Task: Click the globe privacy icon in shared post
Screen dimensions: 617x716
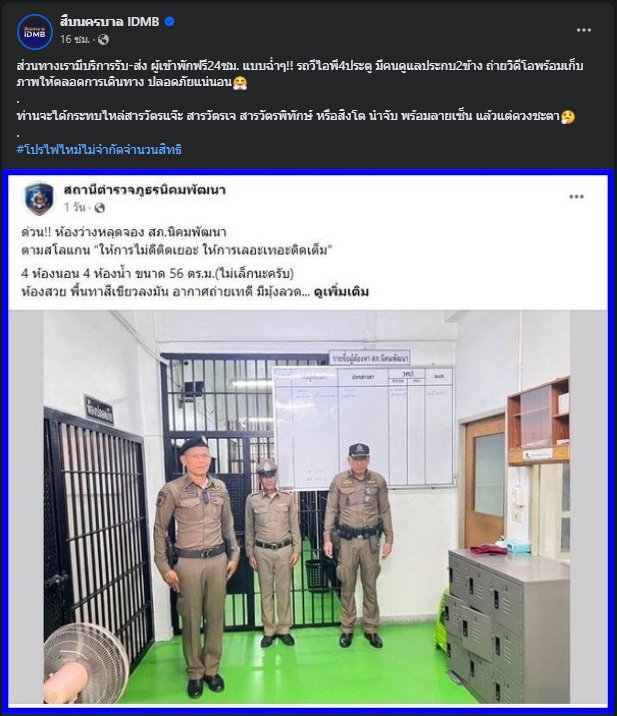Action: [99, 208]
